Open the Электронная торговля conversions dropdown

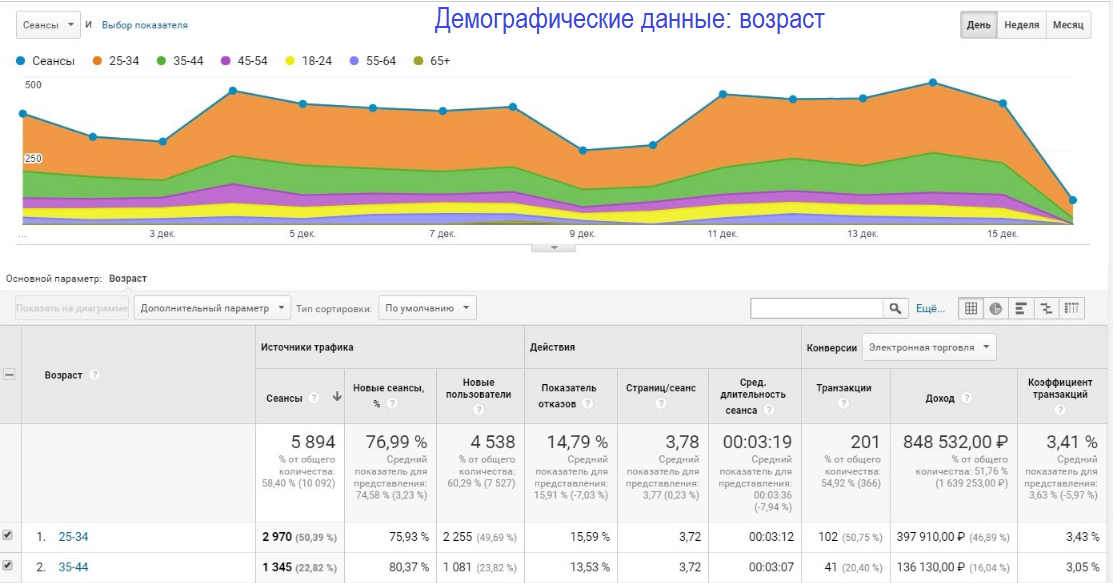pos(929,347)
